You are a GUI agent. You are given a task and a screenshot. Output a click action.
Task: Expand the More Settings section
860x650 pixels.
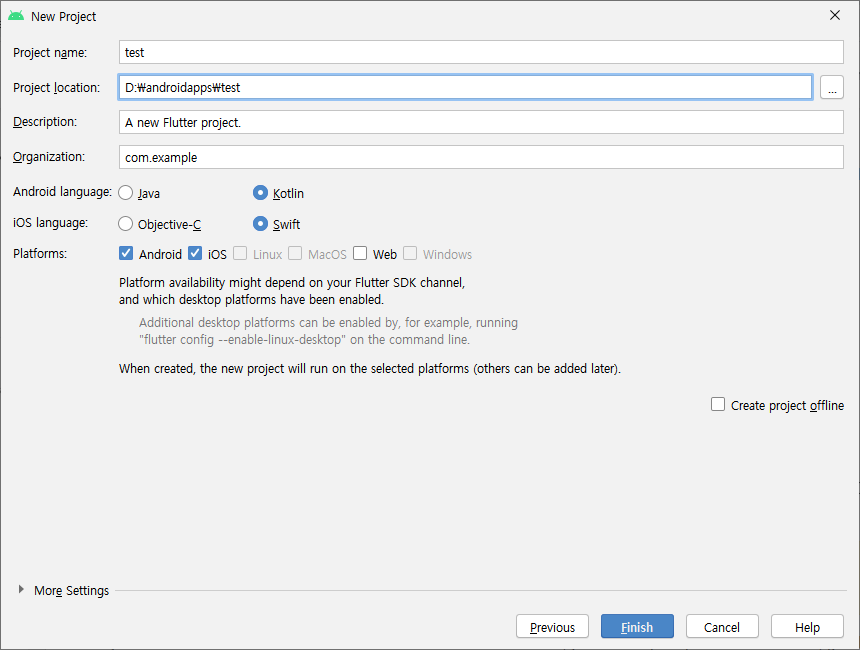click(21, 590)
